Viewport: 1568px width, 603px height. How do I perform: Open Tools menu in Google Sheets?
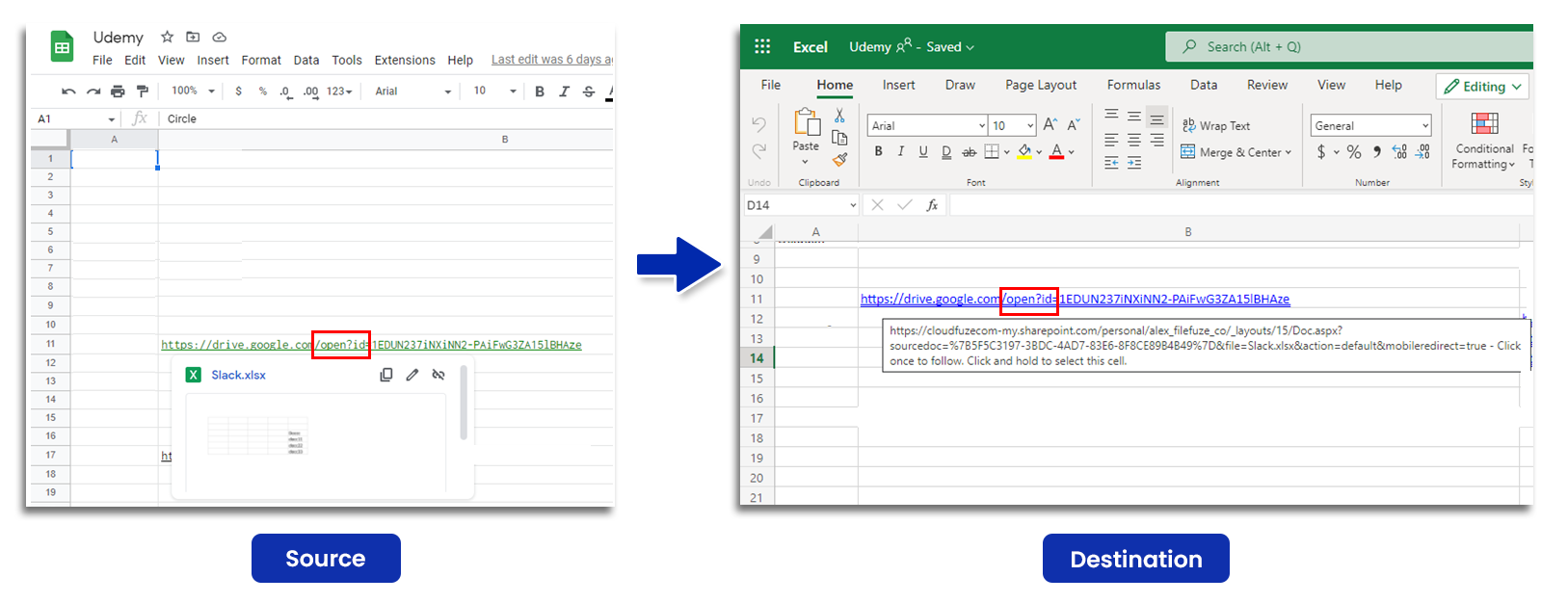[x=347, y=60]
